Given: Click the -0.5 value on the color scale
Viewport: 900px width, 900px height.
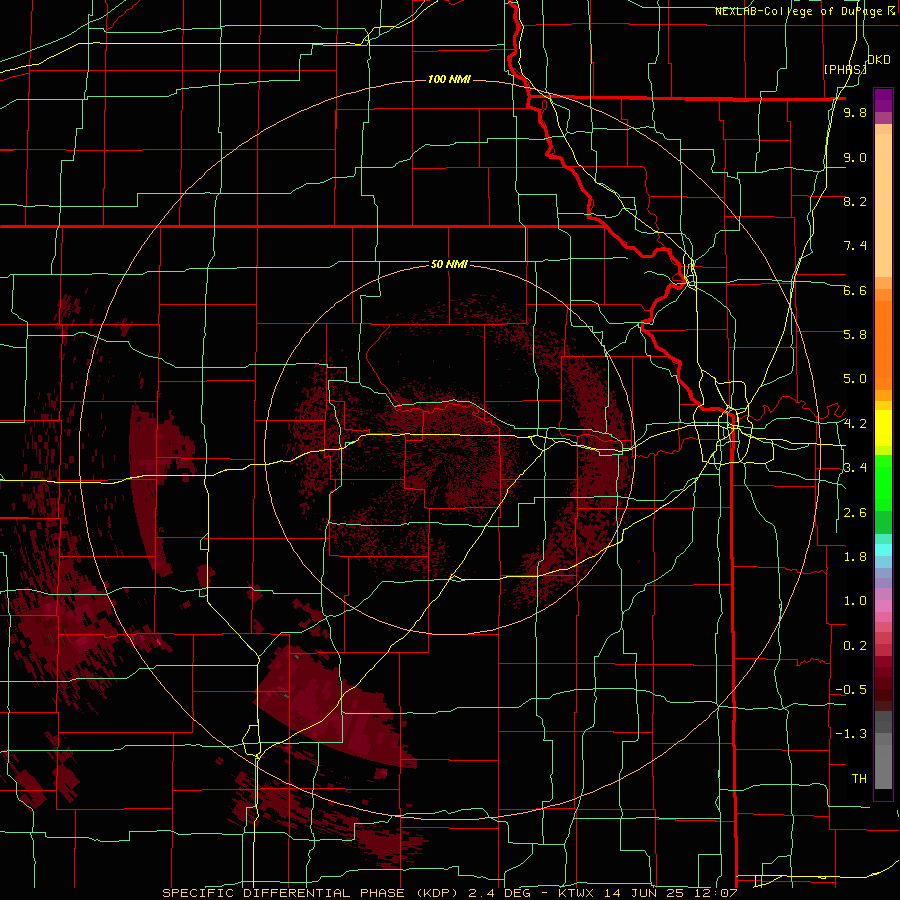Looking at the screenshot, I should 851,689.
